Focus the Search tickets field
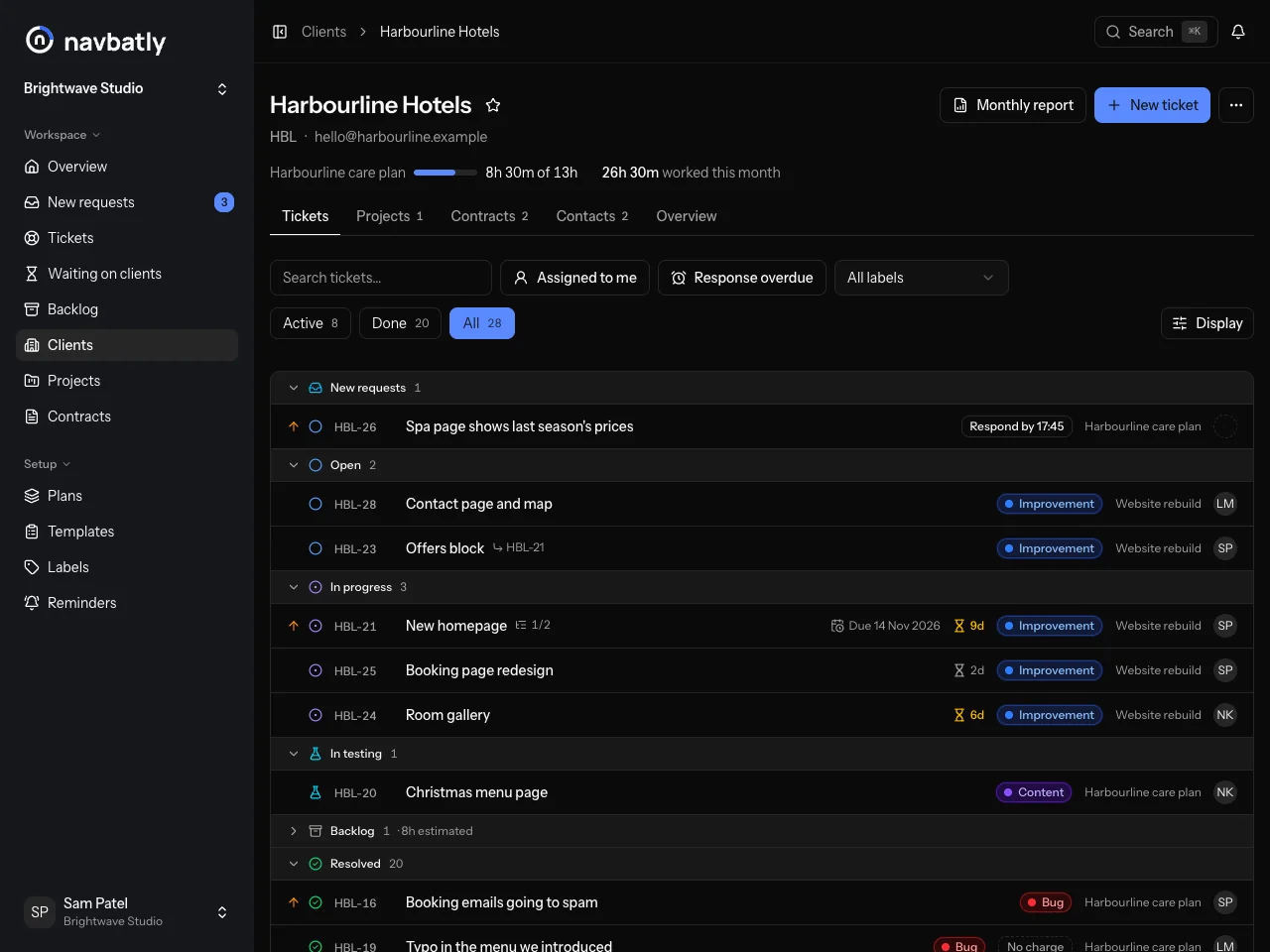Viewport: 1270px width, 952px height. click(381, 278)
